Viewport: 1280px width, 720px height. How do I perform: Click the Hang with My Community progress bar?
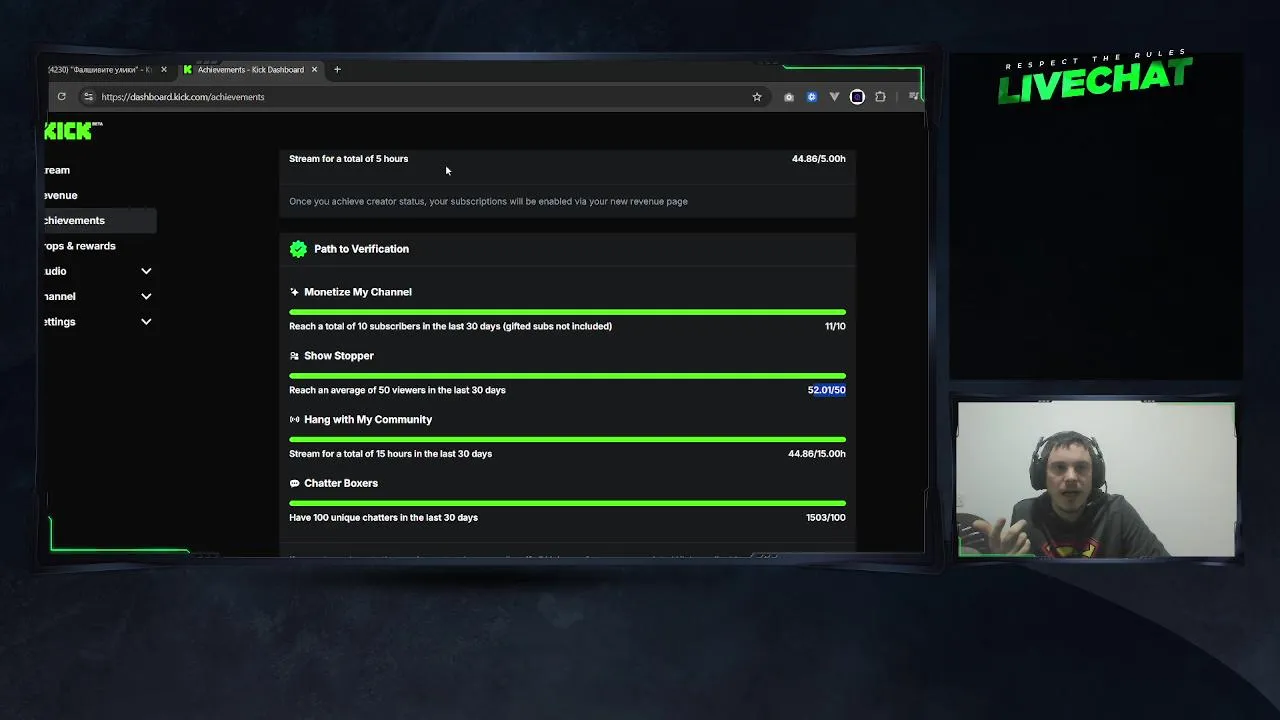[567, 439]
